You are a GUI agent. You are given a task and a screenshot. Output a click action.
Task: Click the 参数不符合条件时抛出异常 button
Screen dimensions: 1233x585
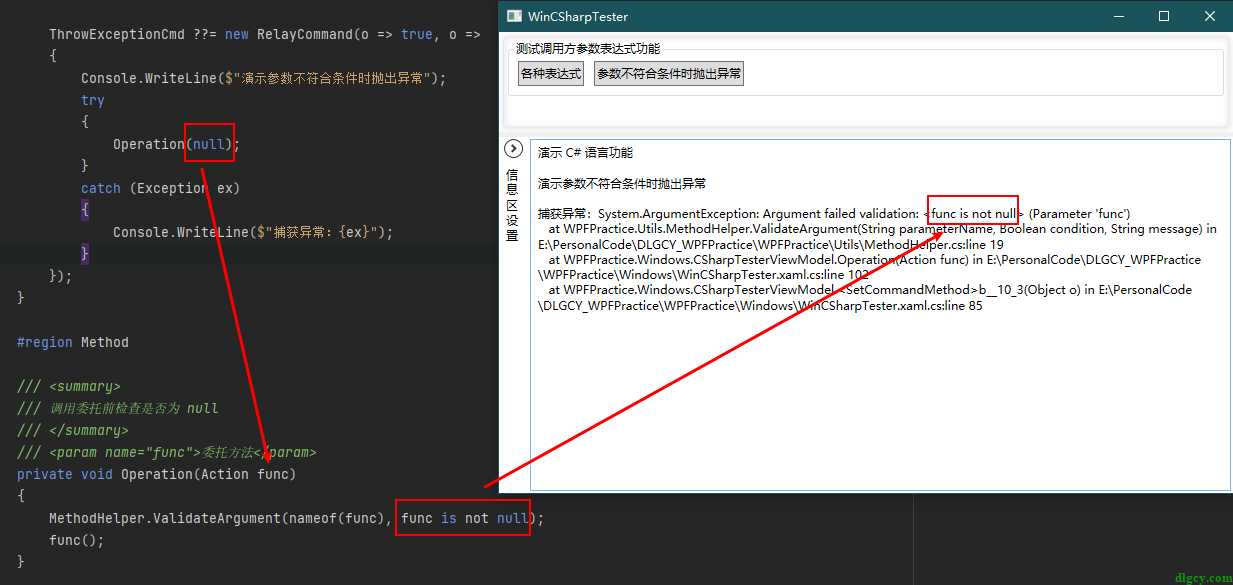pyautogui.click(x=669, y=74)
